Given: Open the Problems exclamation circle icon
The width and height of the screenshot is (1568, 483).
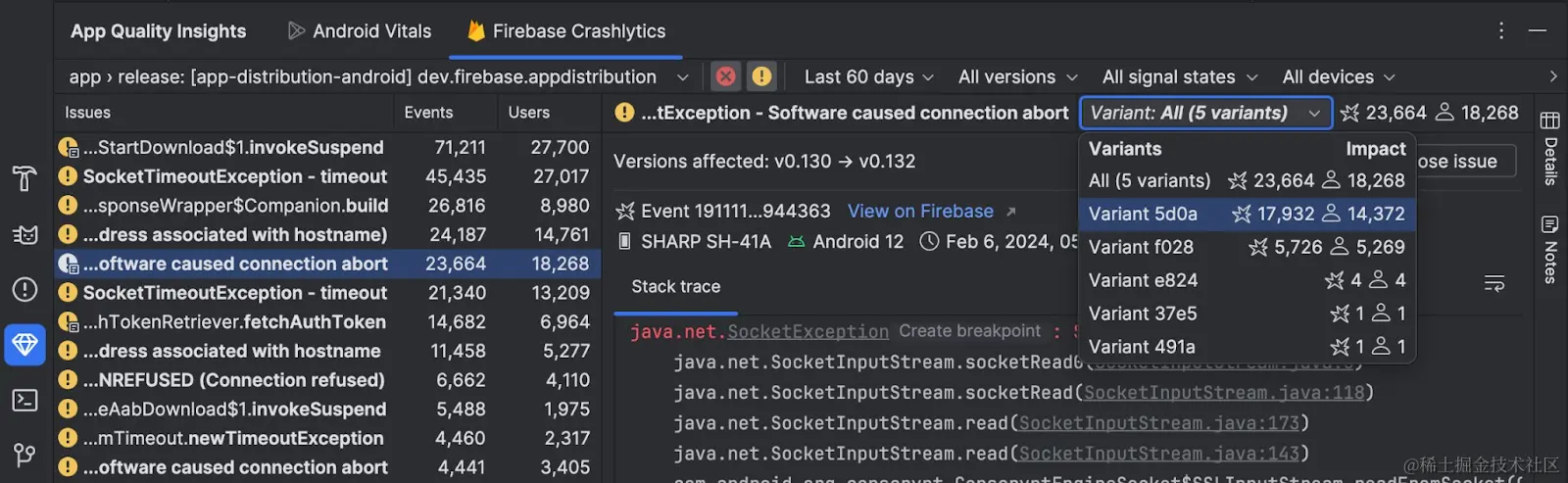Looking at the screenshot, I should (24, 290).
